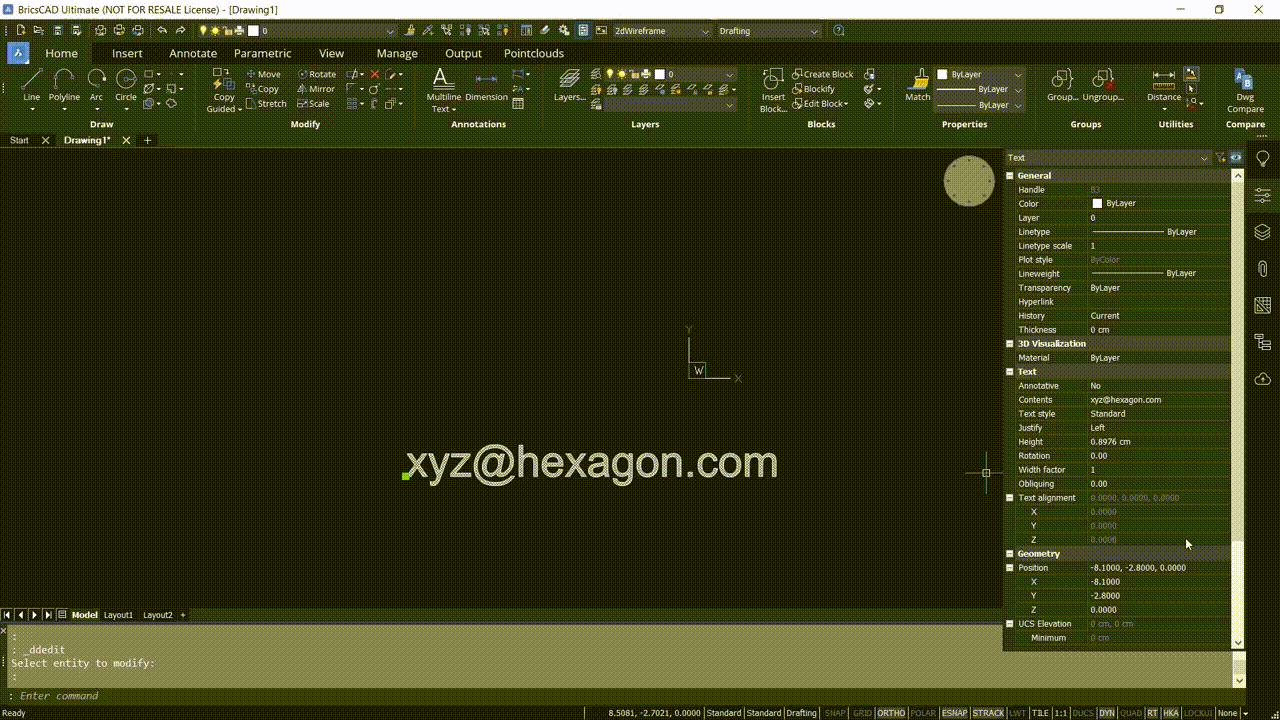Toggle POLAR tracking
The height and width of the screenshot is (720, 1280).
[x=924, y=713]
